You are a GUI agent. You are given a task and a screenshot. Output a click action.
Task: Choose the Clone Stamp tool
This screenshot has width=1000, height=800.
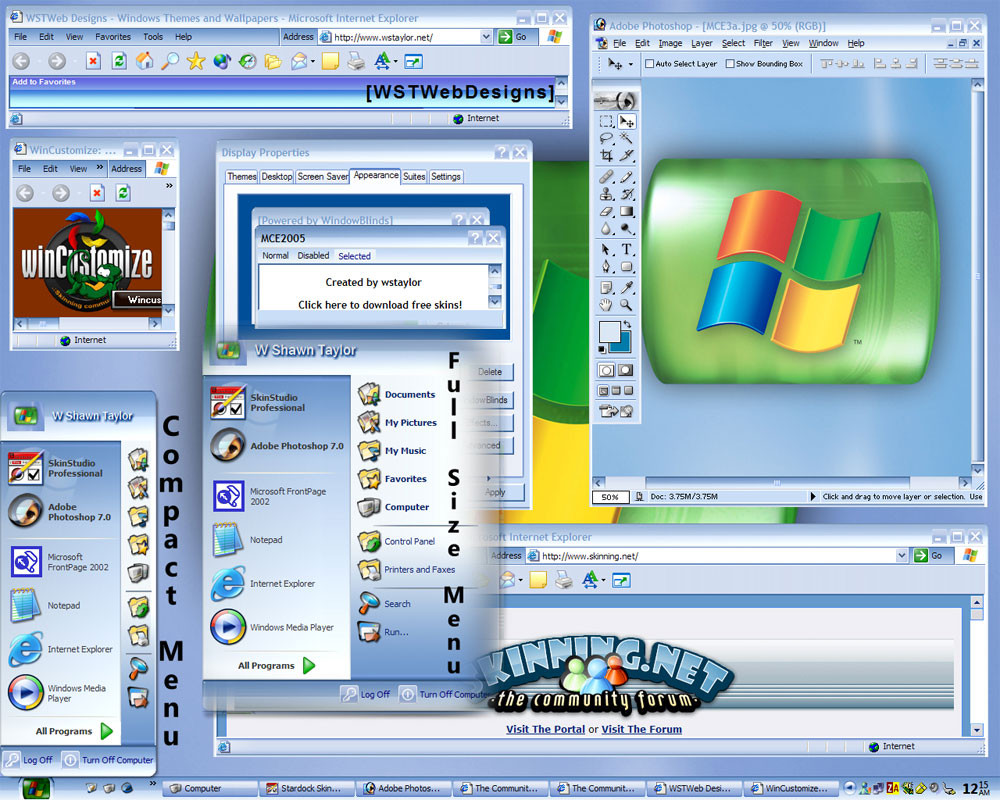tap(607, 195)
